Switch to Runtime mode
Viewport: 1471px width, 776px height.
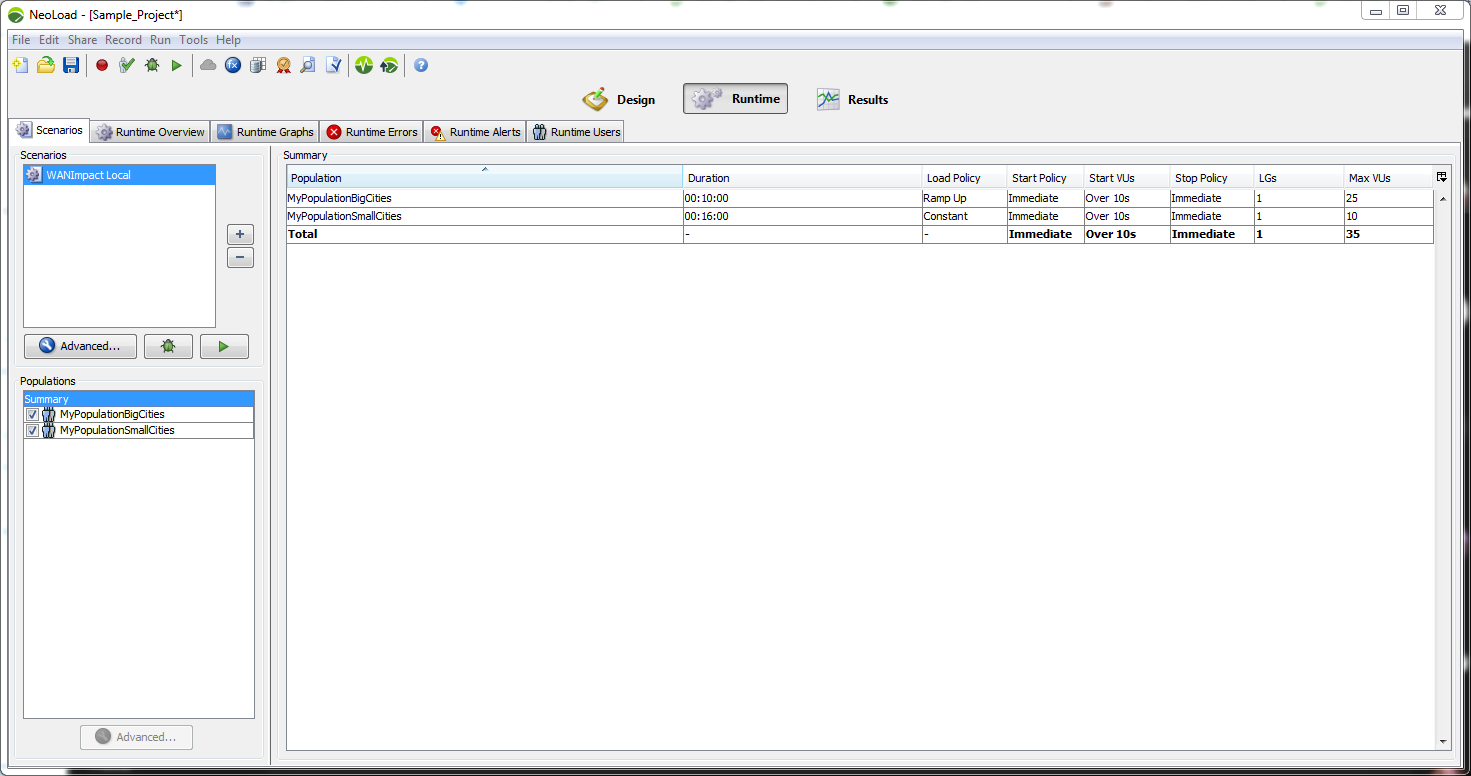coord(735,99)
